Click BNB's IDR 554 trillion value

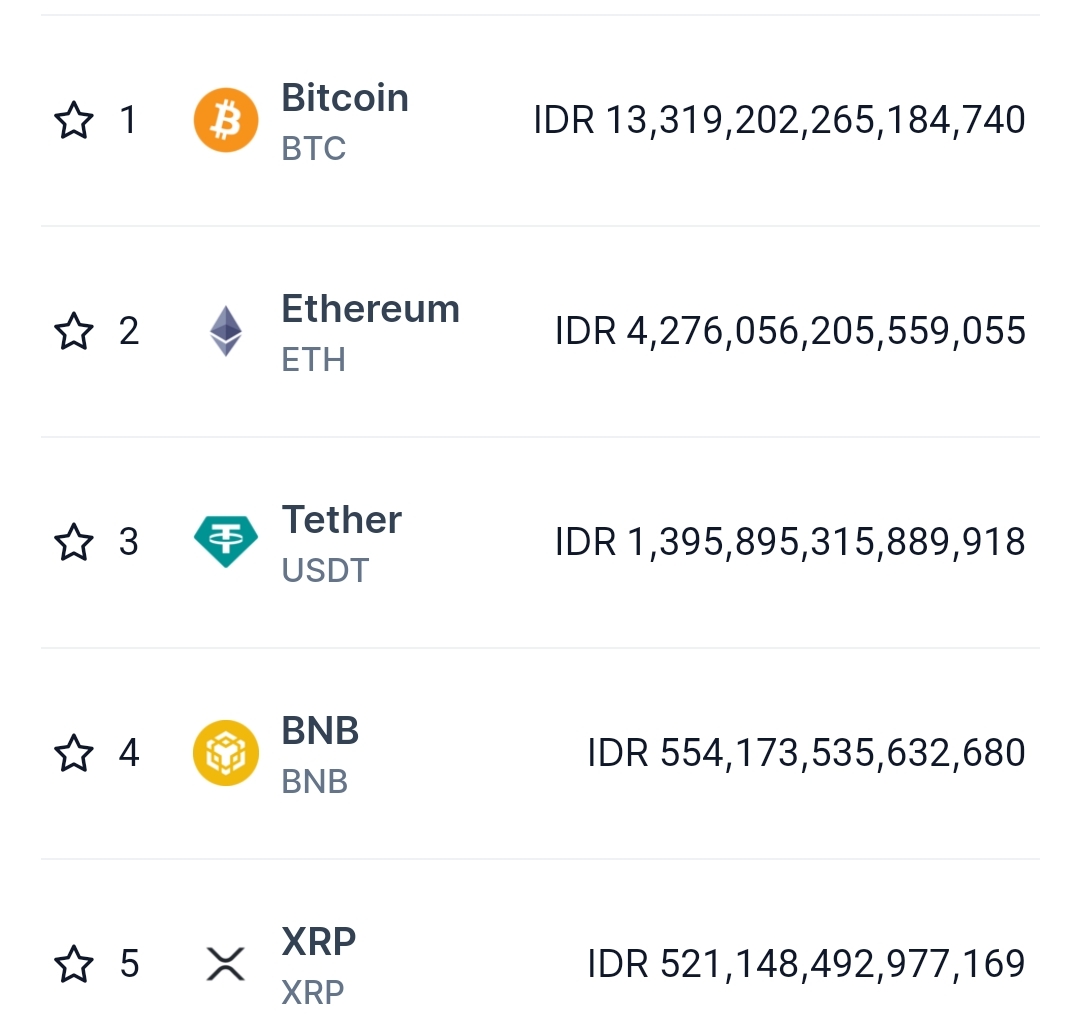pos(806,753)
